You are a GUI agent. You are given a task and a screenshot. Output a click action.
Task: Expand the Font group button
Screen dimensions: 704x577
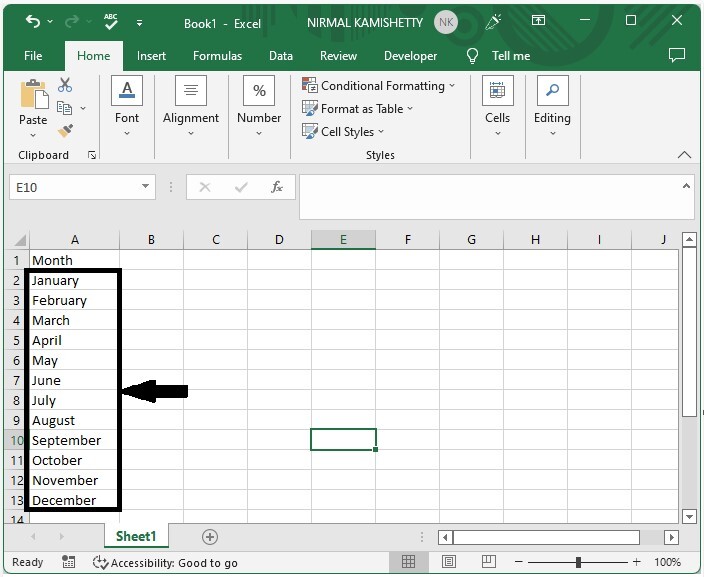tap(127, 107)
